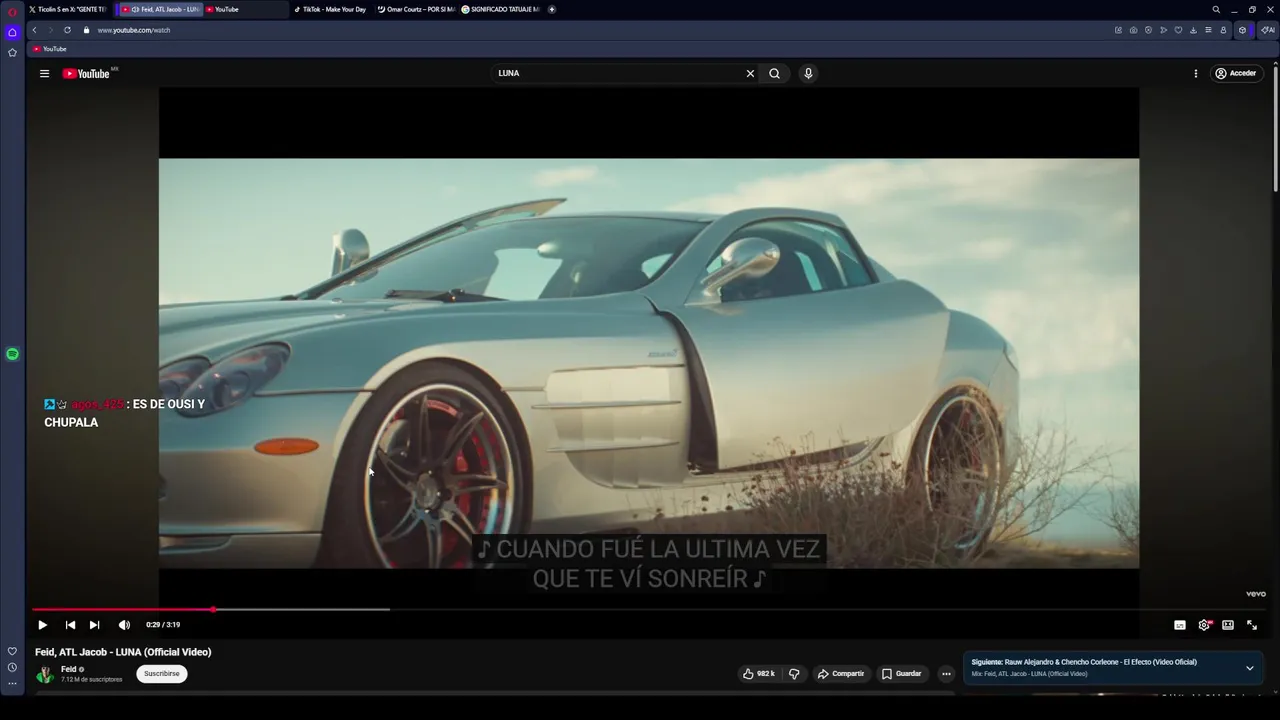1280x720 pixels.
Task: Click the Acceder sign-in button
Action: click(1235, 73)
